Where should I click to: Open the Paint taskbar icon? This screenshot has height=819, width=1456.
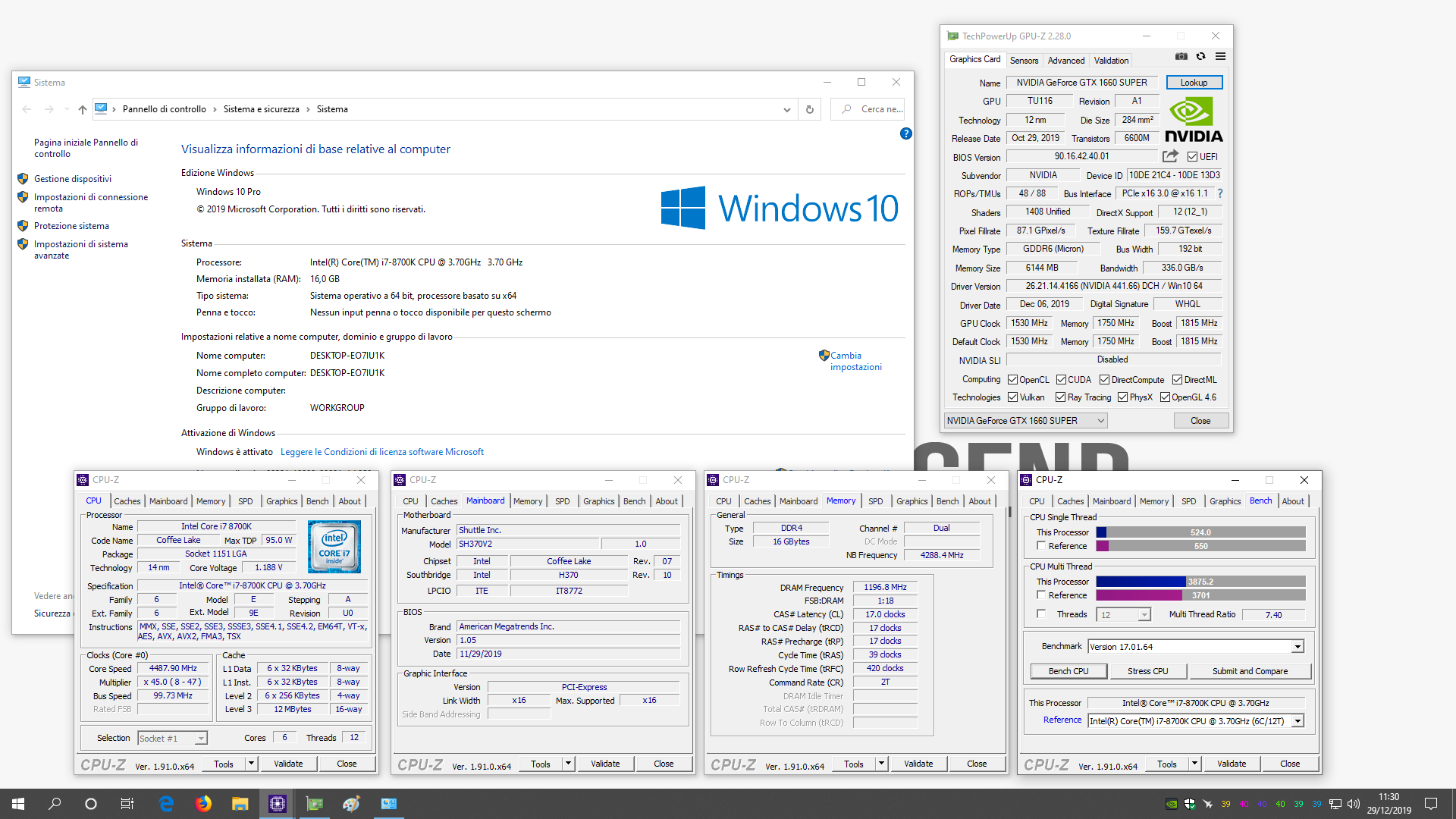click(x=351, y=804)
